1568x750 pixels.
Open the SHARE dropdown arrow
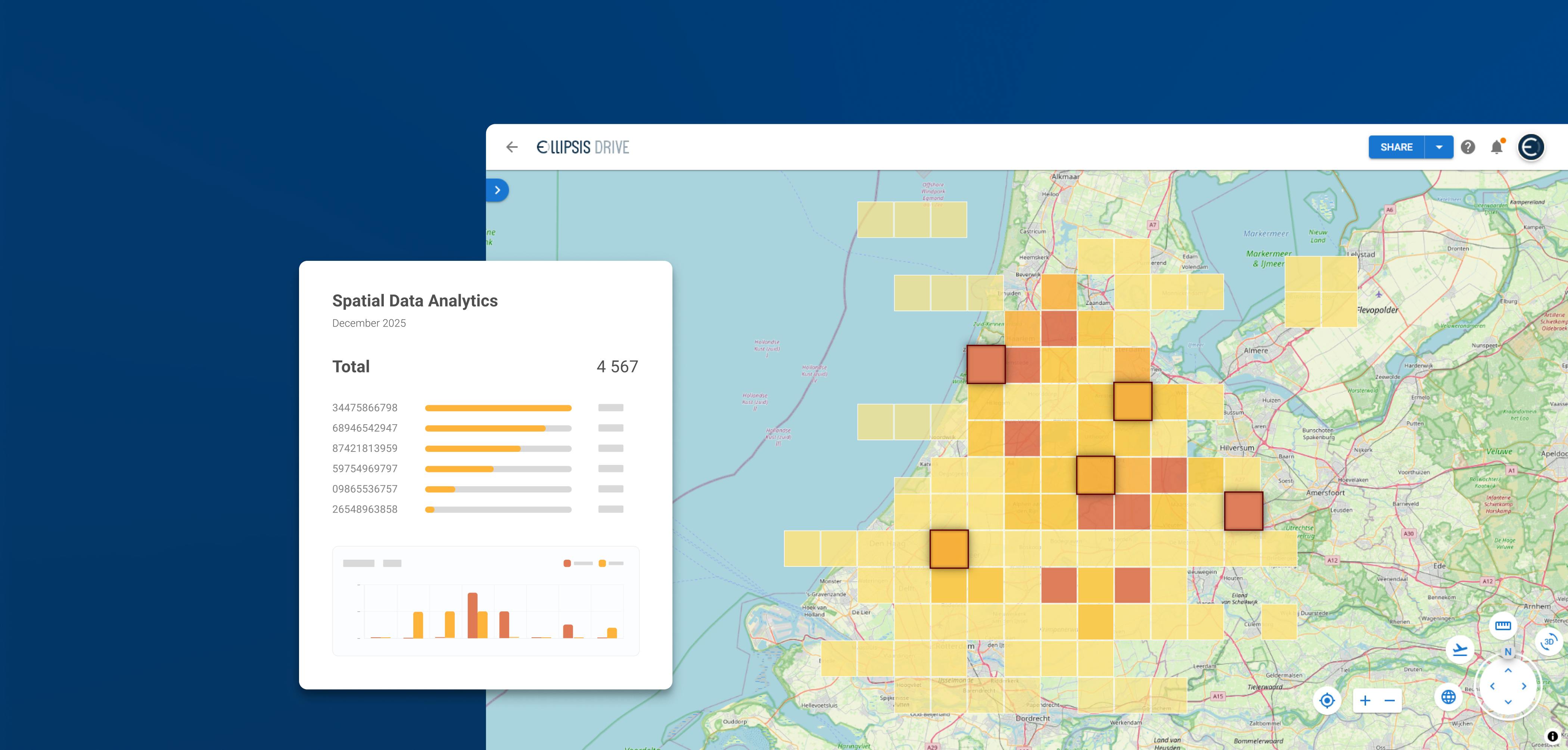[1439, 147]
